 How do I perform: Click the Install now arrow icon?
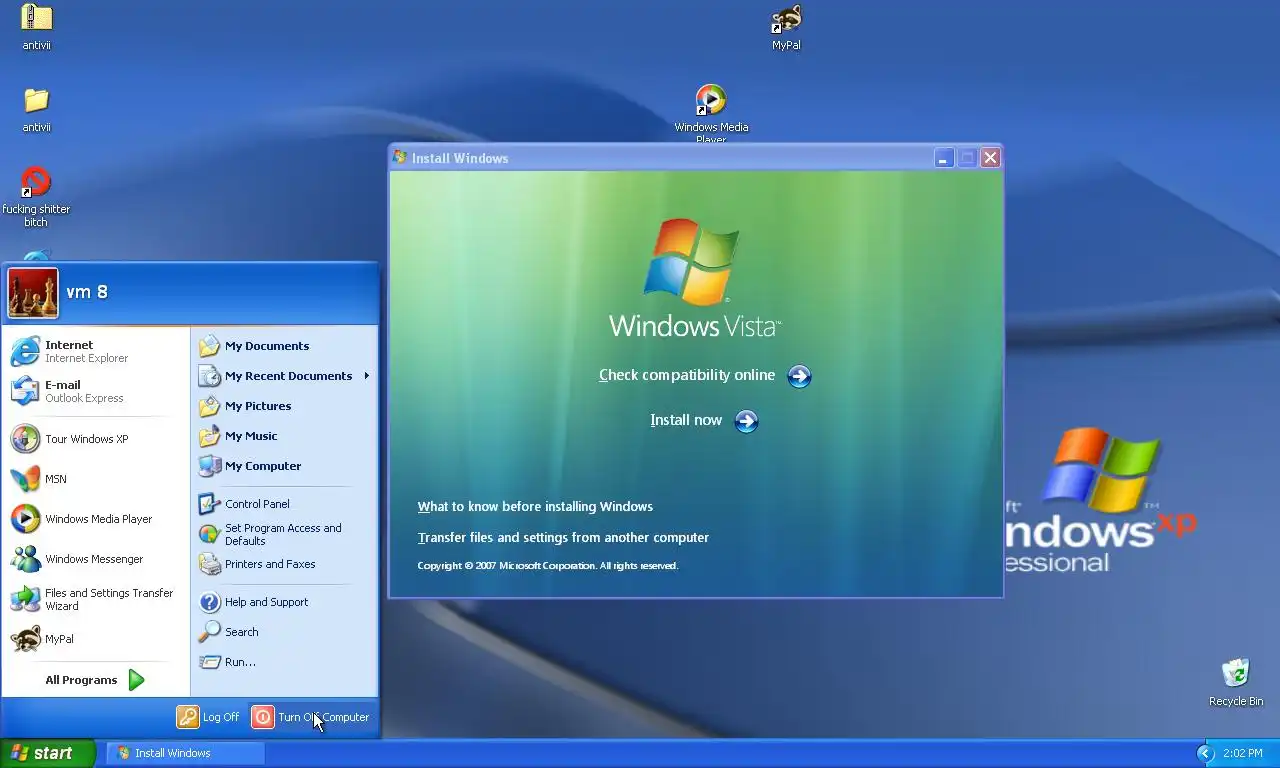coord(746,421)
